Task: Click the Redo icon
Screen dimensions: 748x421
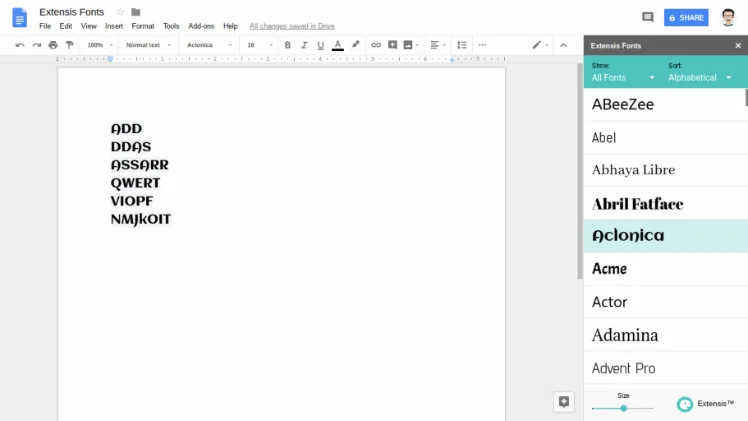Action: tap(37, 45)
